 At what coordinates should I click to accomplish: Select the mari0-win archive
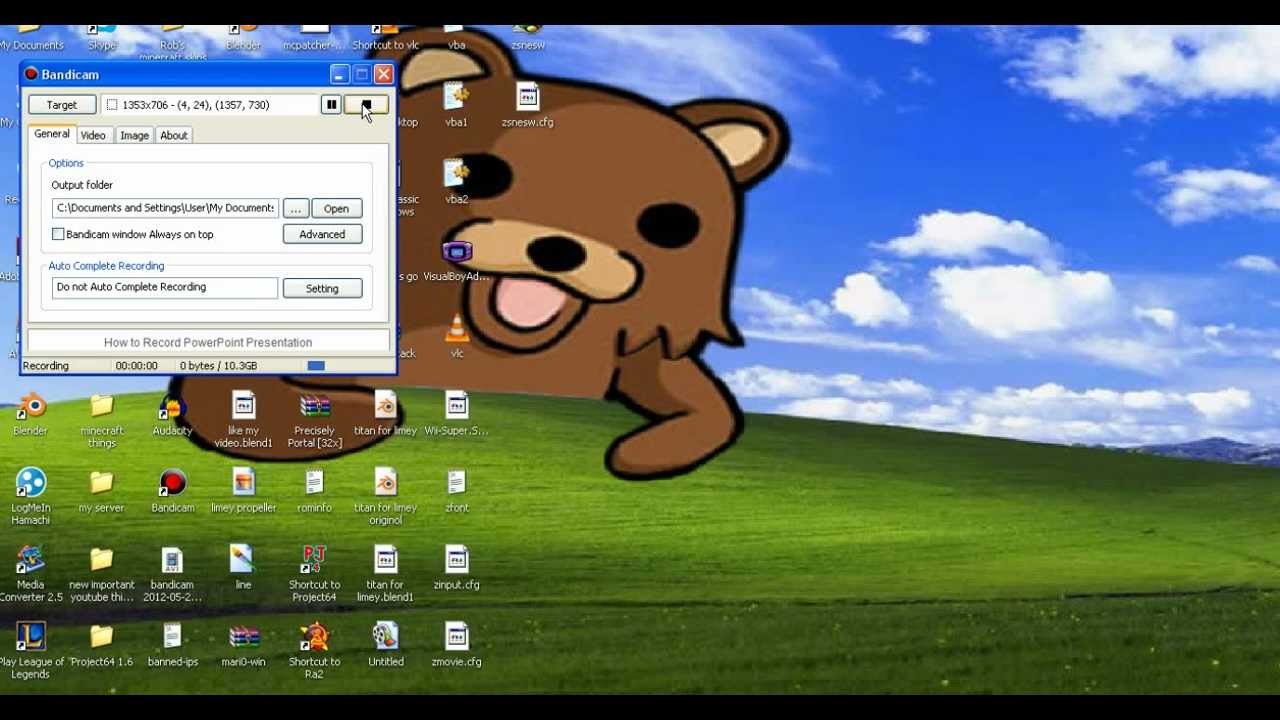[243, 645]
